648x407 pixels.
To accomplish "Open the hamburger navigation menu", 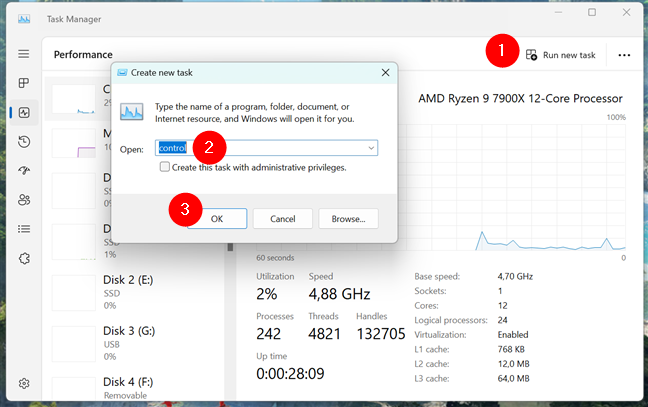I will click(x=24, y=54).
